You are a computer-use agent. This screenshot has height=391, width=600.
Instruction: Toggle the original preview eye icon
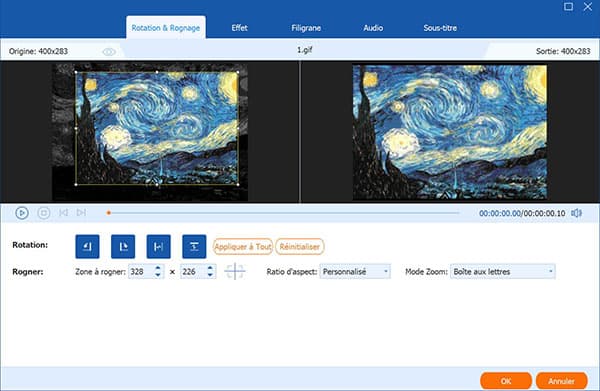[109, 52]
